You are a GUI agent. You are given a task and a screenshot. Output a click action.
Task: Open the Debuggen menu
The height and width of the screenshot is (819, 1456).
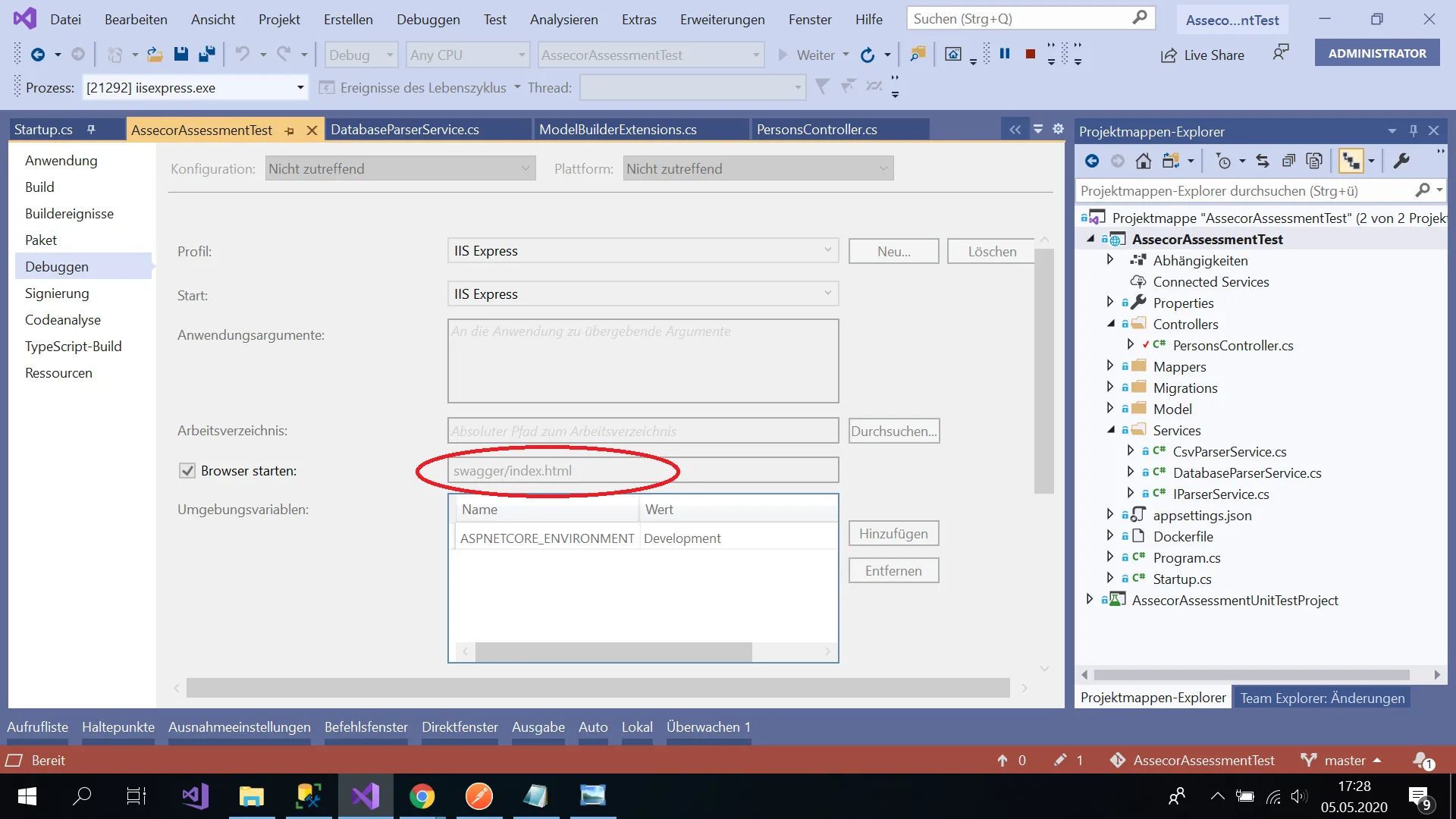(x=428, y=19)
